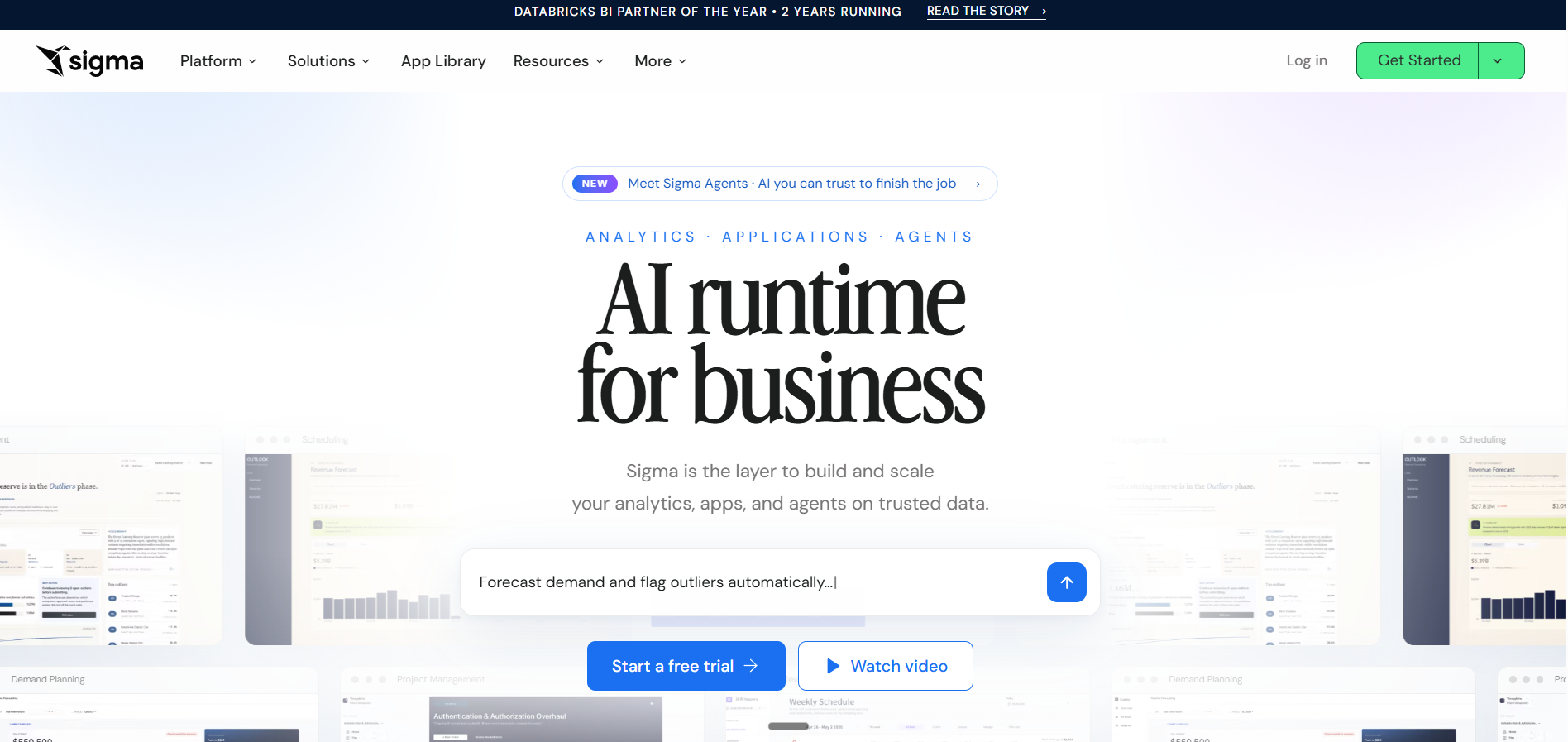Click the Sigma logo

89,60
